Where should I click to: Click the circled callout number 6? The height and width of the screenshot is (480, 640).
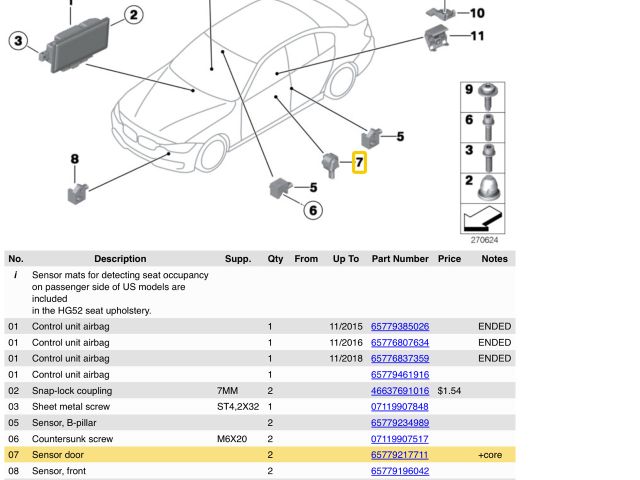click(313, 210)
